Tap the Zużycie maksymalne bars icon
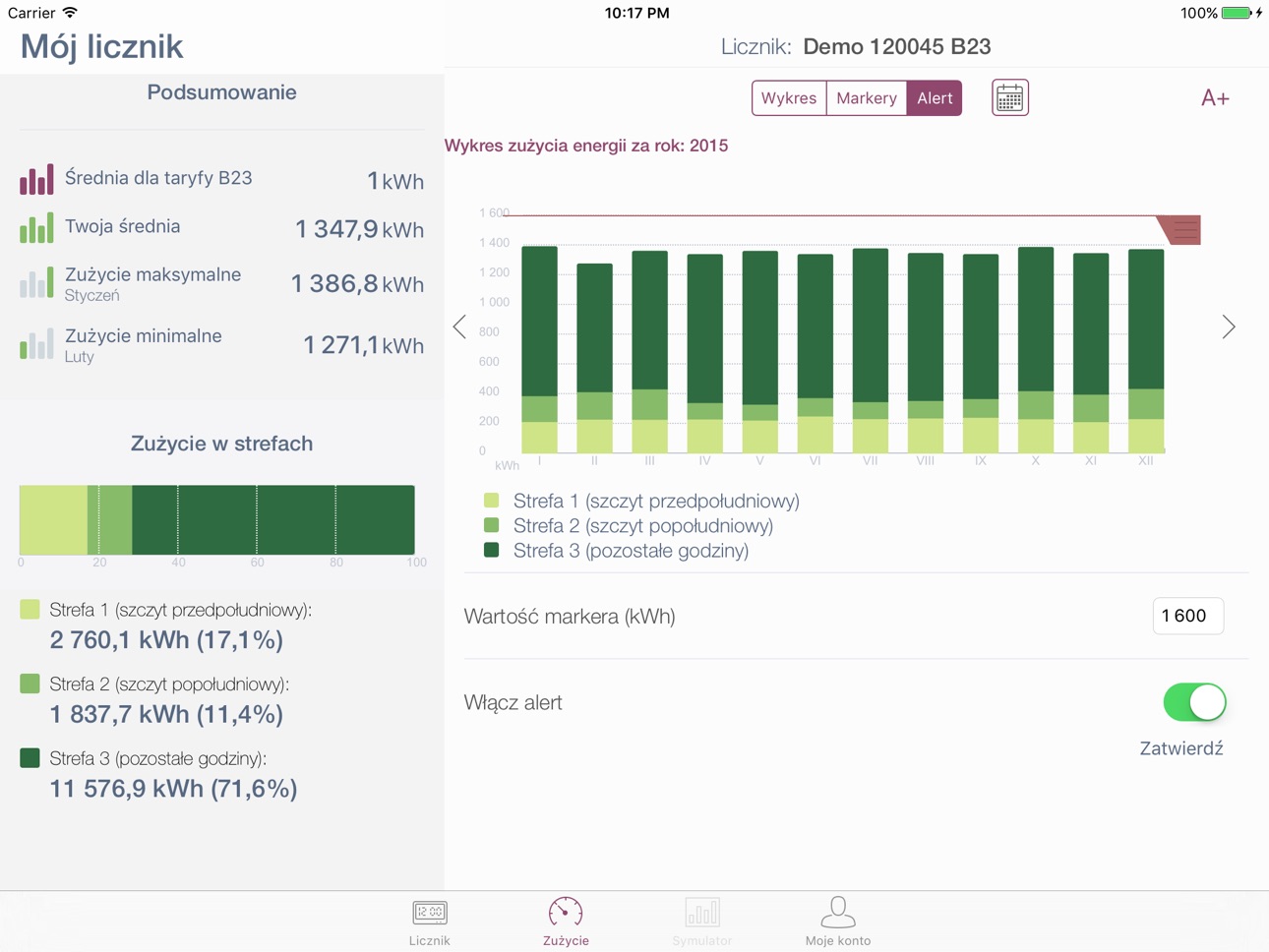Screen dimensions: 1269x952 (36, 283)
